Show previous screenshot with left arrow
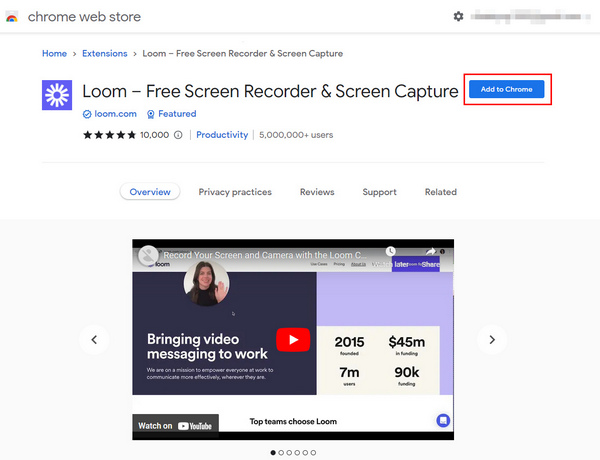 94,339
